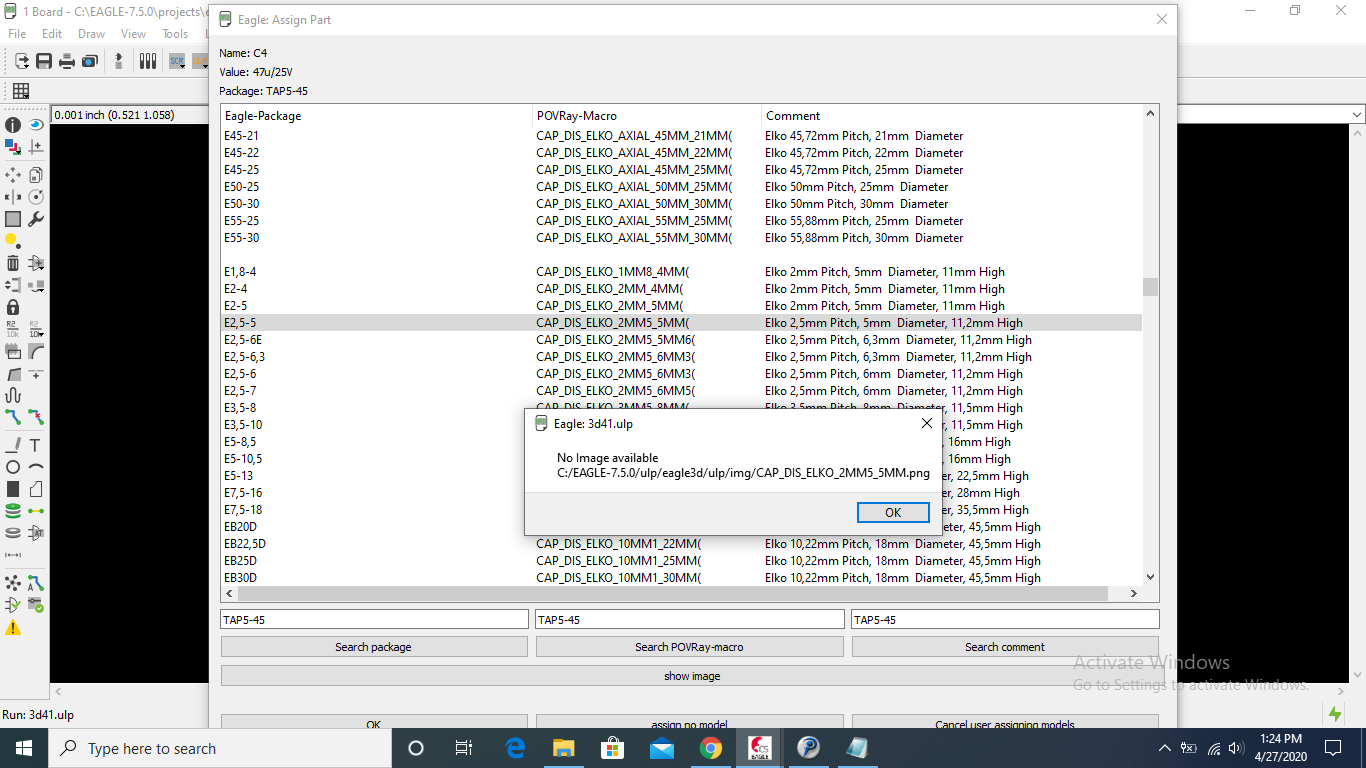Open the SCR script dropdown button

pos(177,61)
